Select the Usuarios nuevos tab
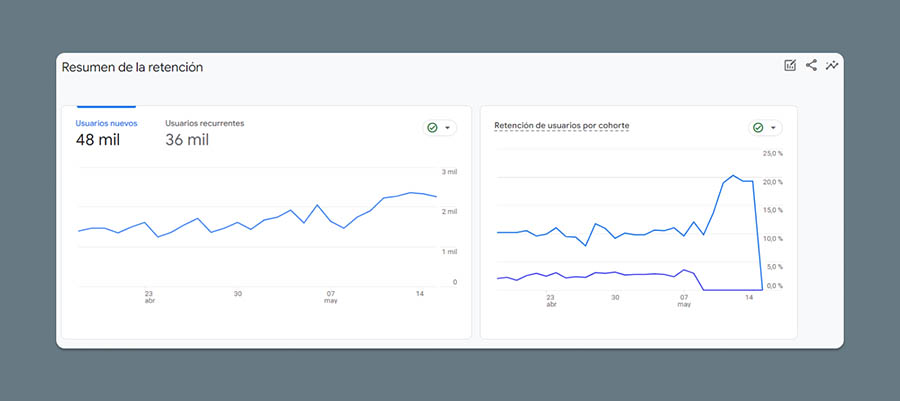 (106, 123)
